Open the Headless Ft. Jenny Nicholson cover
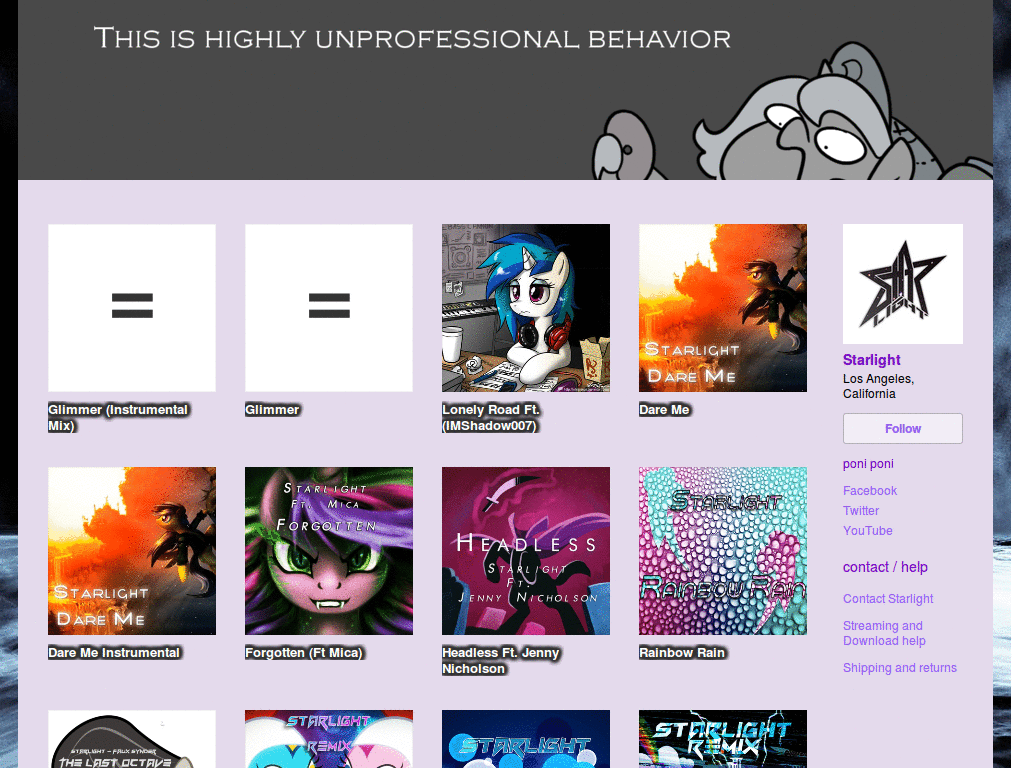Screen dimensions: 1024x768 525,550
